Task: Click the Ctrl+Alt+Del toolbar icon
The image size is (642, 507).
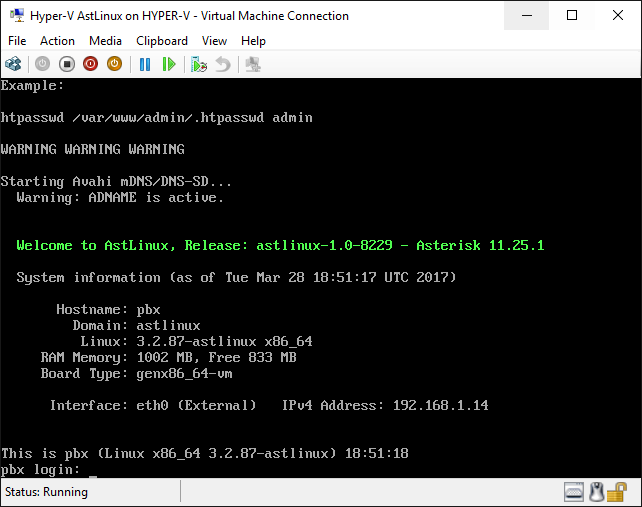Action: click(13, 64)
